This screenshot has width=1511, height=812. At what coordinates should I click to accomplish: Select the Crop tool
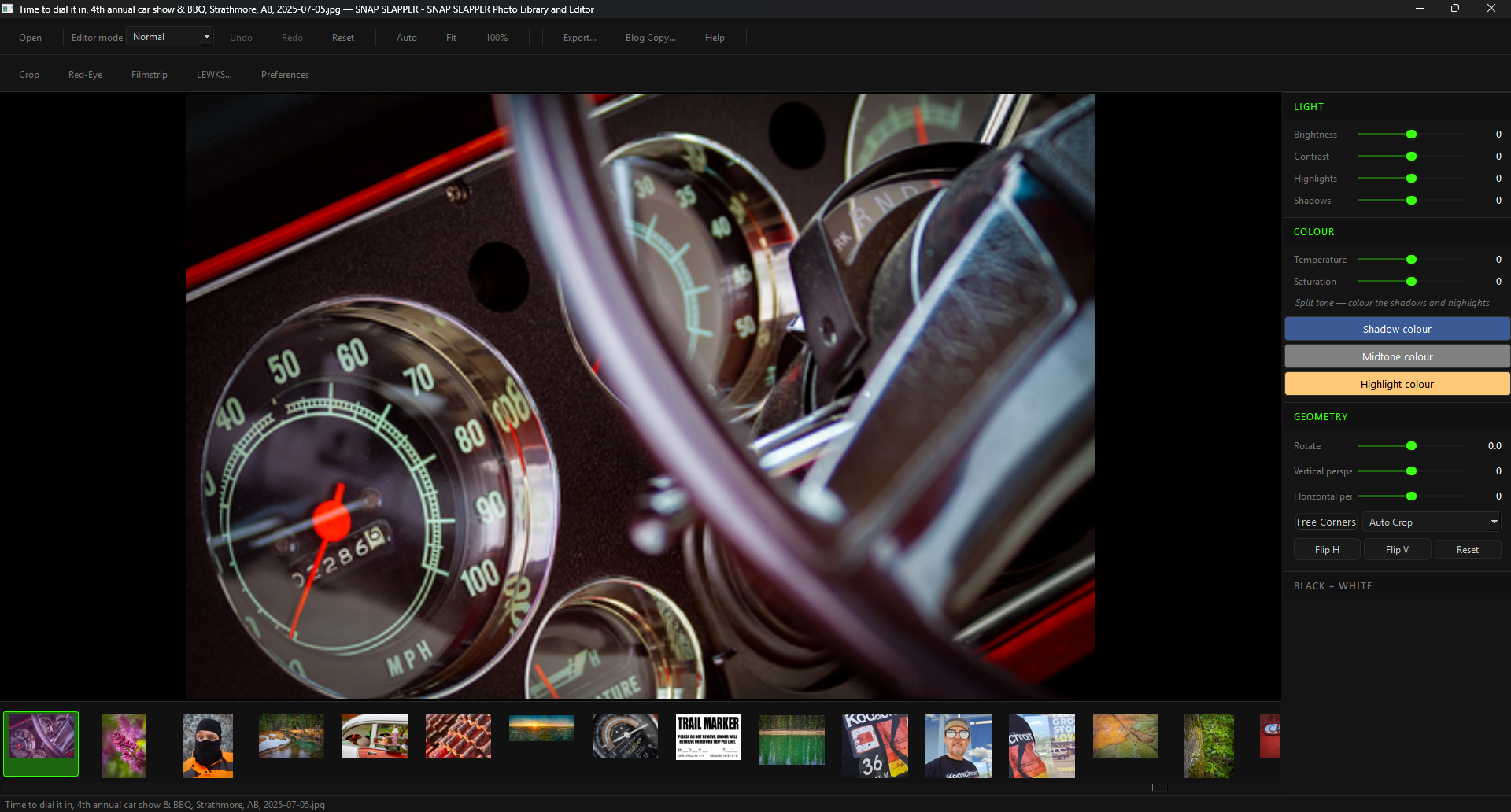point(29,75)
